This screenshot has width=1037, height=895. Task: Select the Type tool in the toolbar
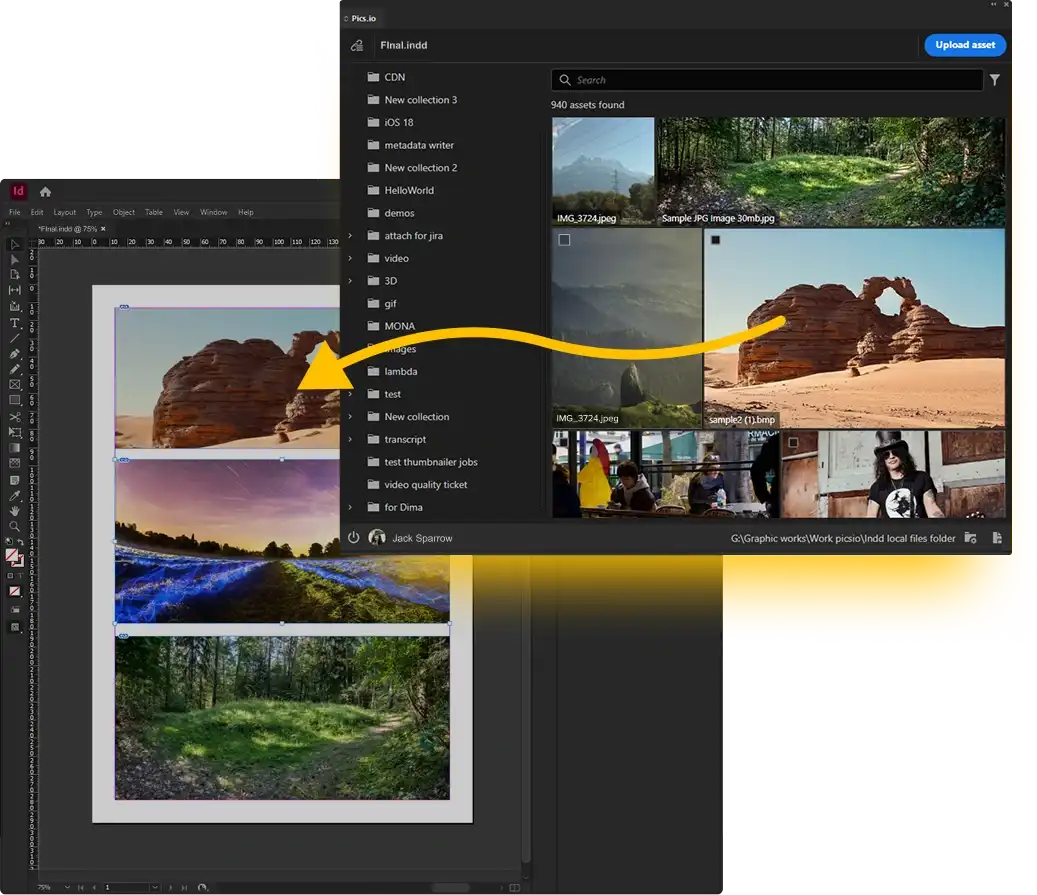(x=15, y=323)
